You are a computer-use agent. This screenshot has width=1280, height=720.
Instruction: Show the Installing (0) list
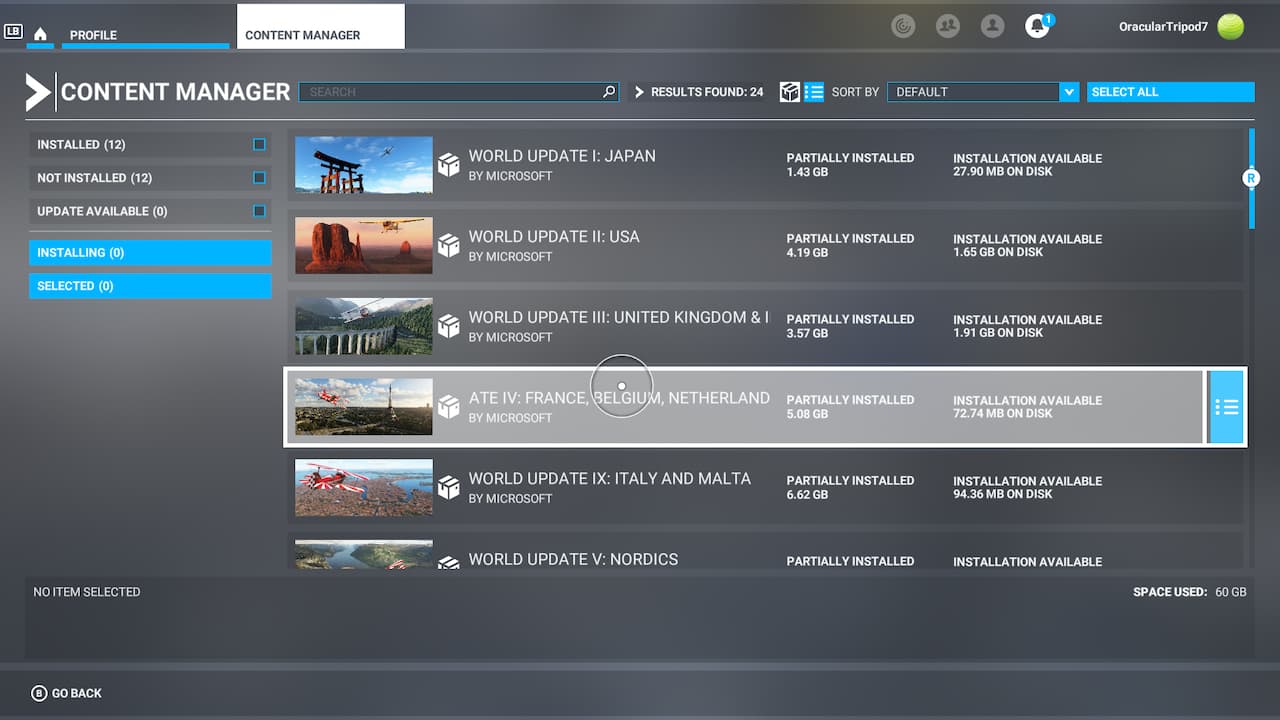(150, 253)
